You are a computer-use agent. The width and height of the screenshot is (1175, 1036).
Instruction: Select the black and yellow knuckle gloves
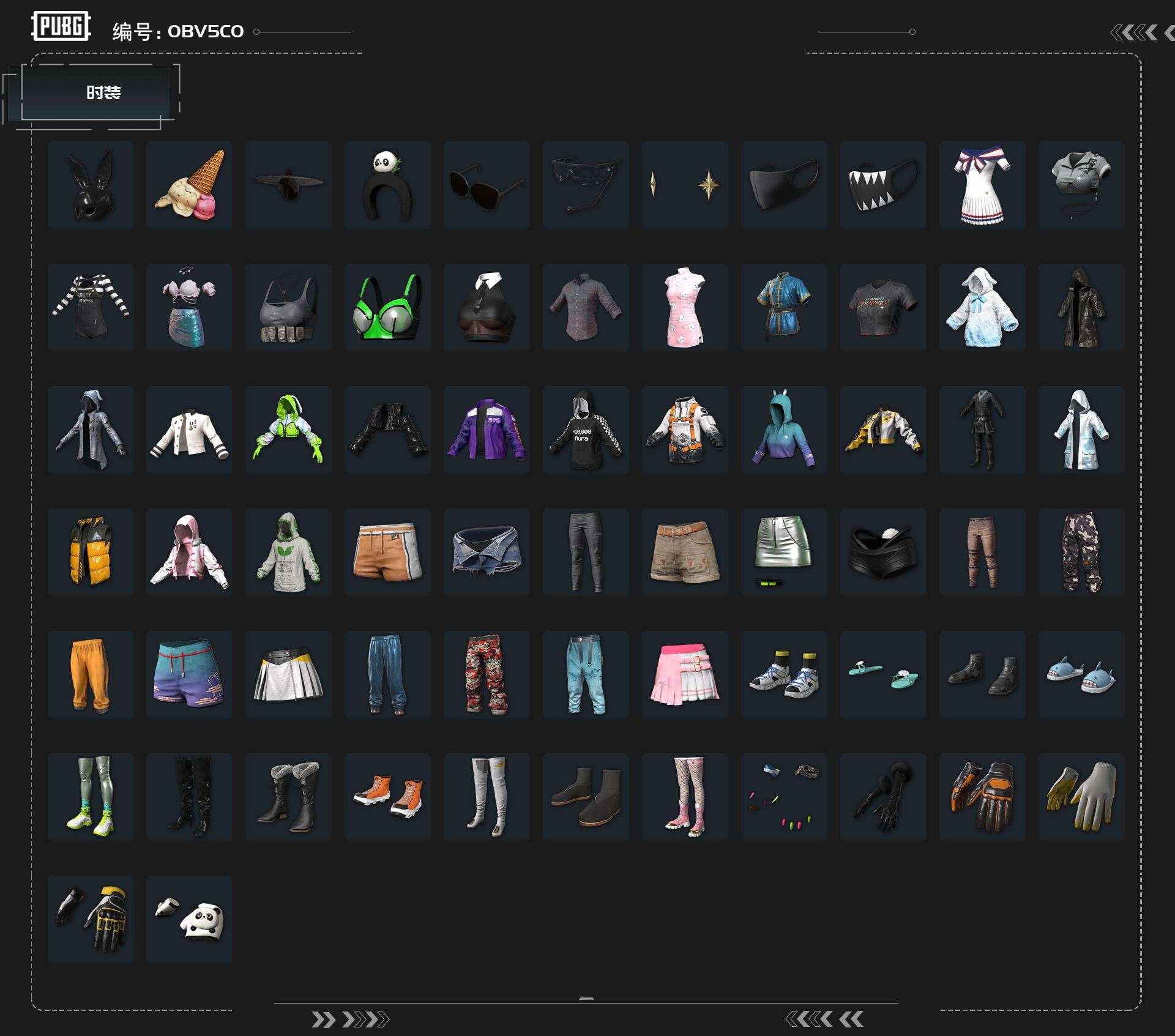click(x=91, y=919)
